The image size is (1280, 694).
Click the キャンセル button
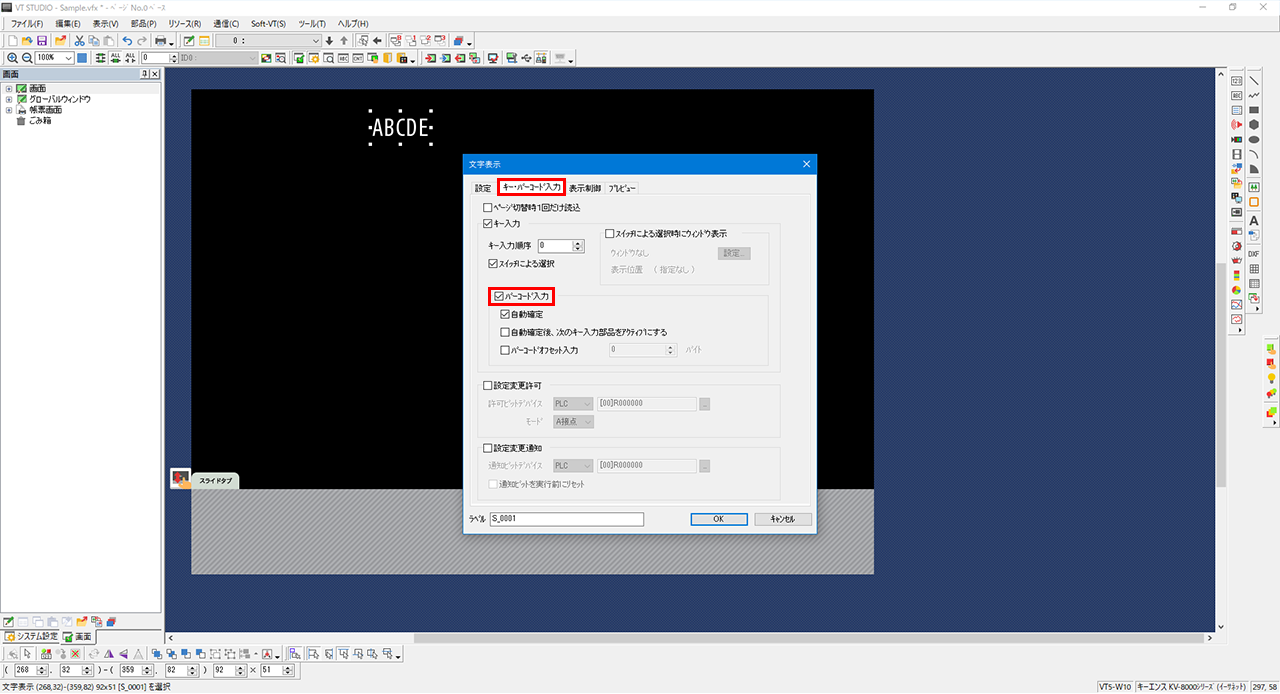[x=775, y=519]
